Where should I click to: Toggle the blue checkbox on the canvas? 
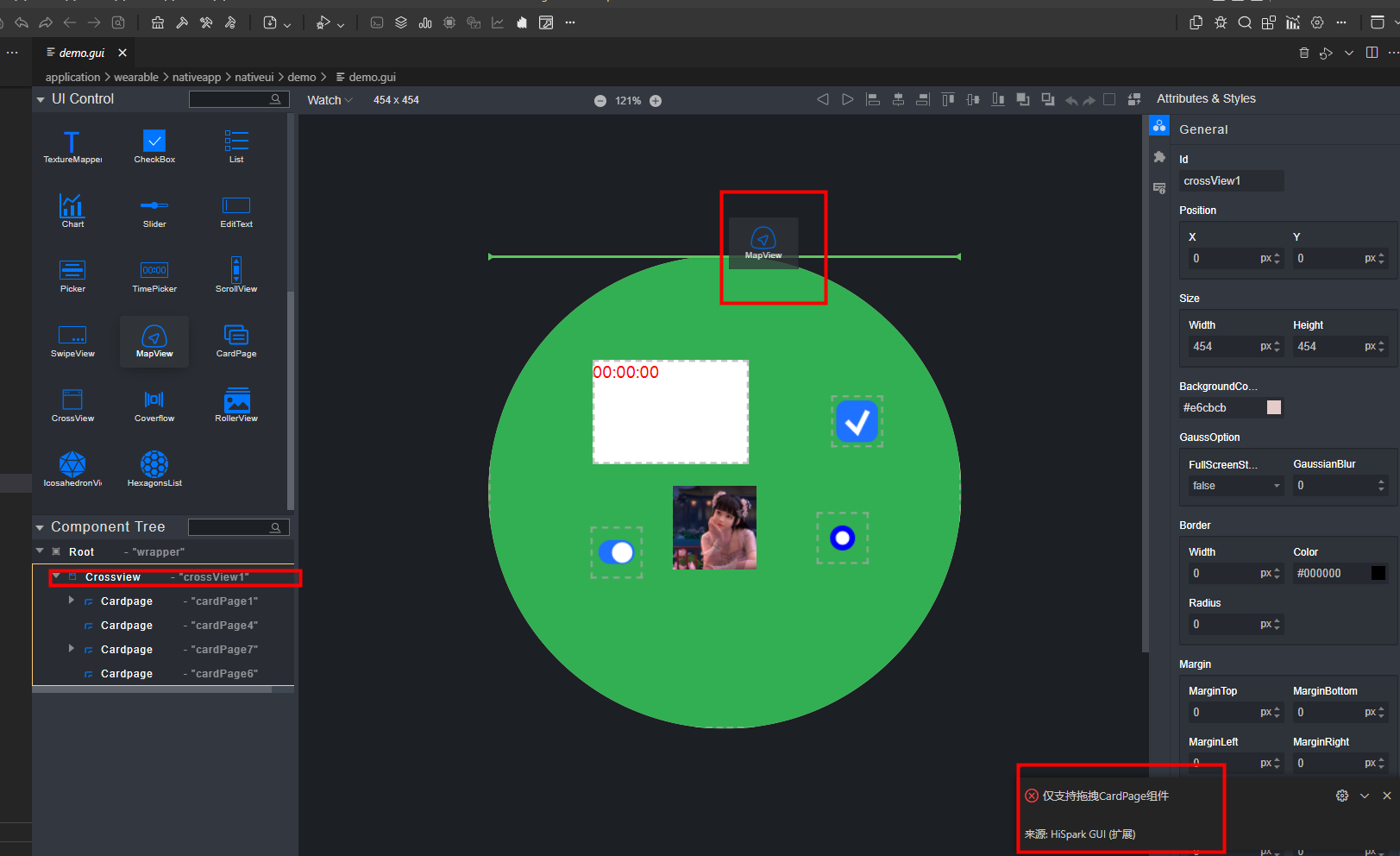coord(857,421)
